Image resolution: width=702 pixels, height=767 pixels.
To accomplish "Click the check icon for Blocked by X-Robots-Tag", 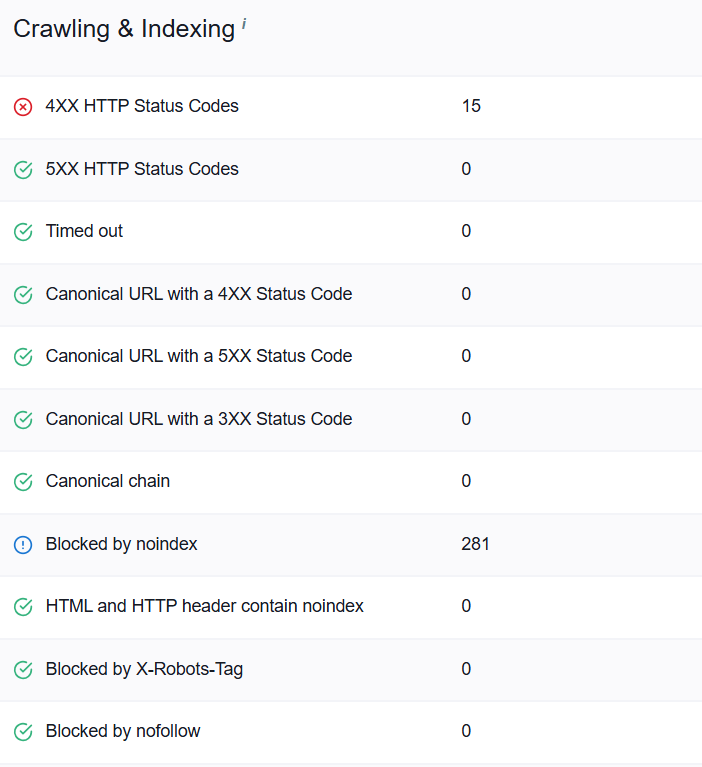I will (23, 669).
